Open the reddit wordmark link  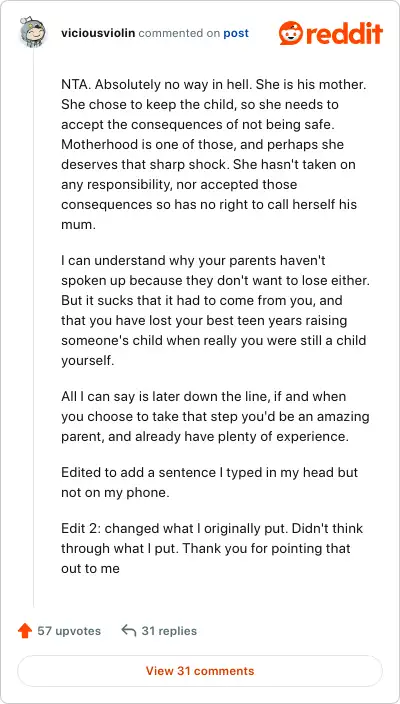343,33
